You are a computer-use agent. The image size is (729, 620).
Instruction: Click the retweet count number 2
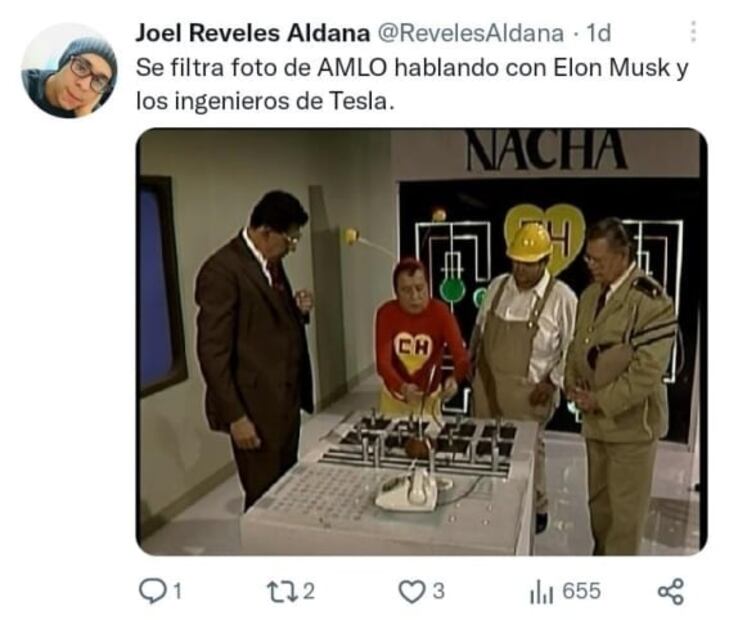coord(309,592)
